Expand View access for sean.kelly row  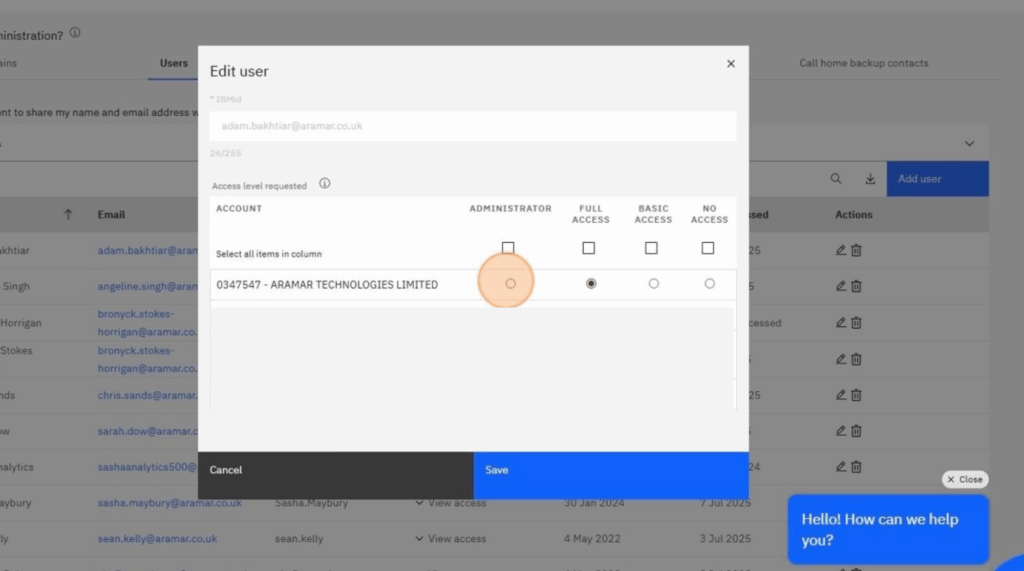(451, 539)
